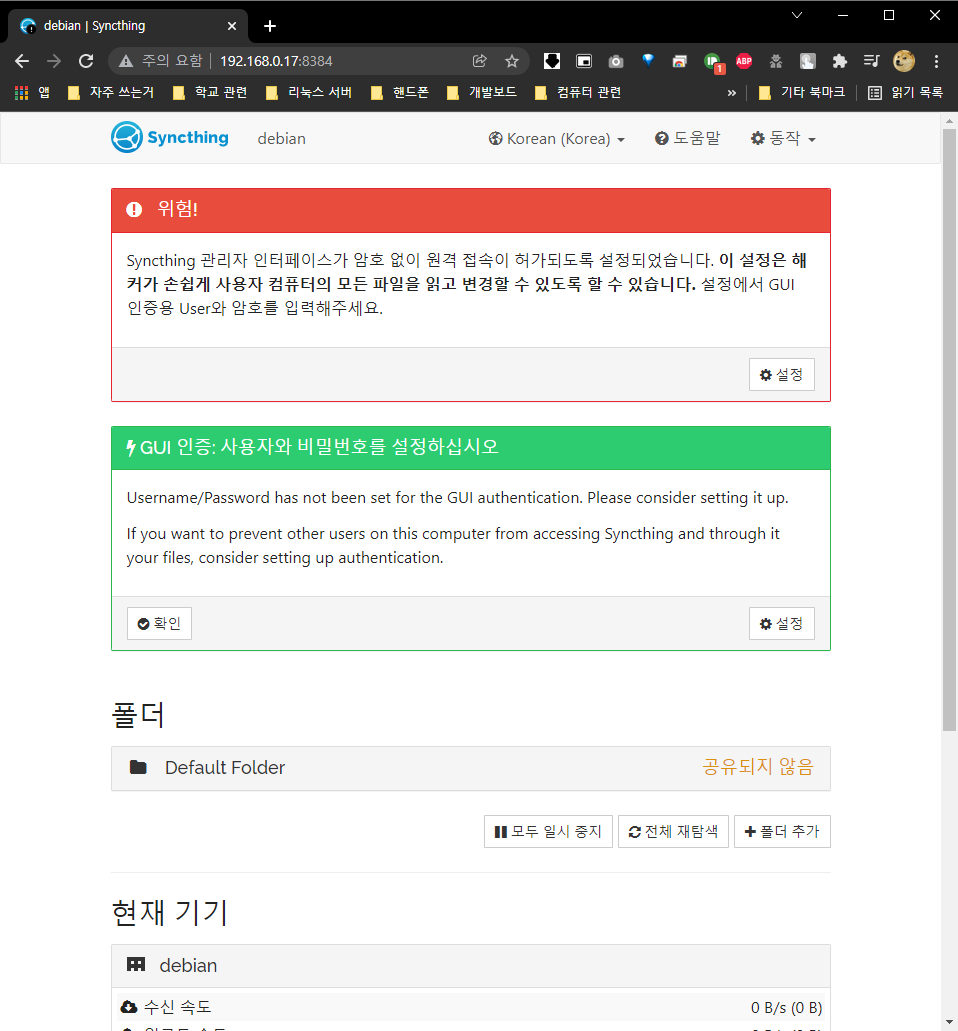Viewport: 958px width, 1031px height.
Task: Open the media control playlist icon
Action: [x=872, y=61]
